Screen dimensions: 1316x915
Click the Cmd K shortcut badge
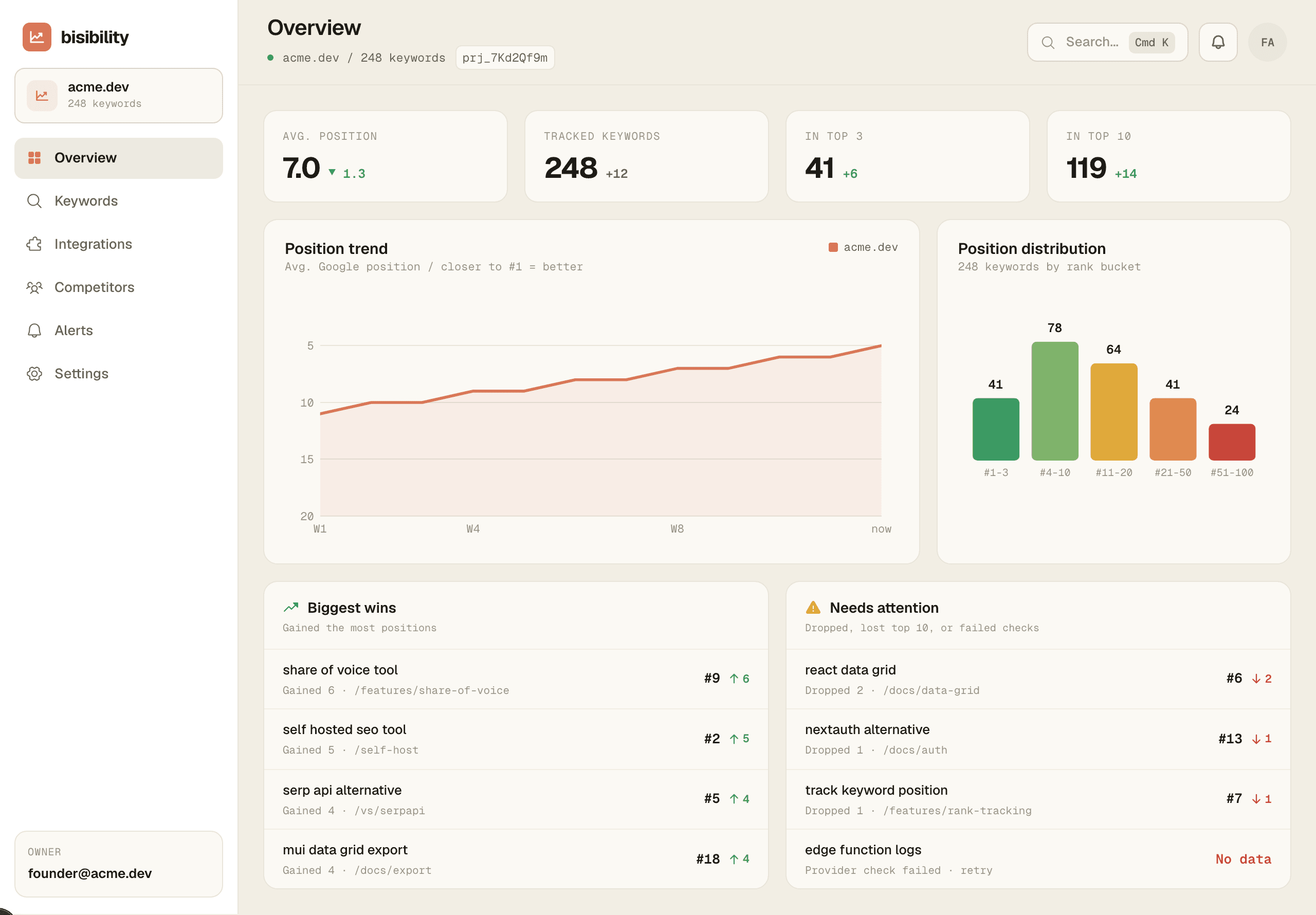(x=1151, y=43)
